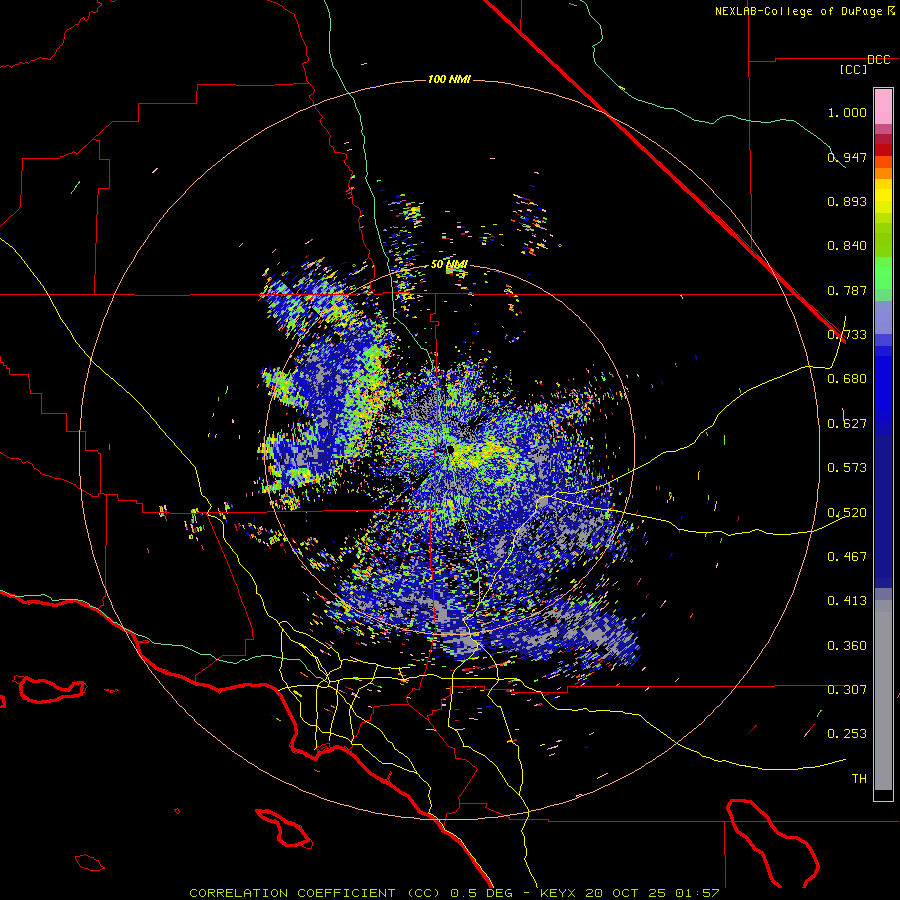Click the 0.840 scale value
The height and width of the screenshot is (900, 900).
(847, 246)
